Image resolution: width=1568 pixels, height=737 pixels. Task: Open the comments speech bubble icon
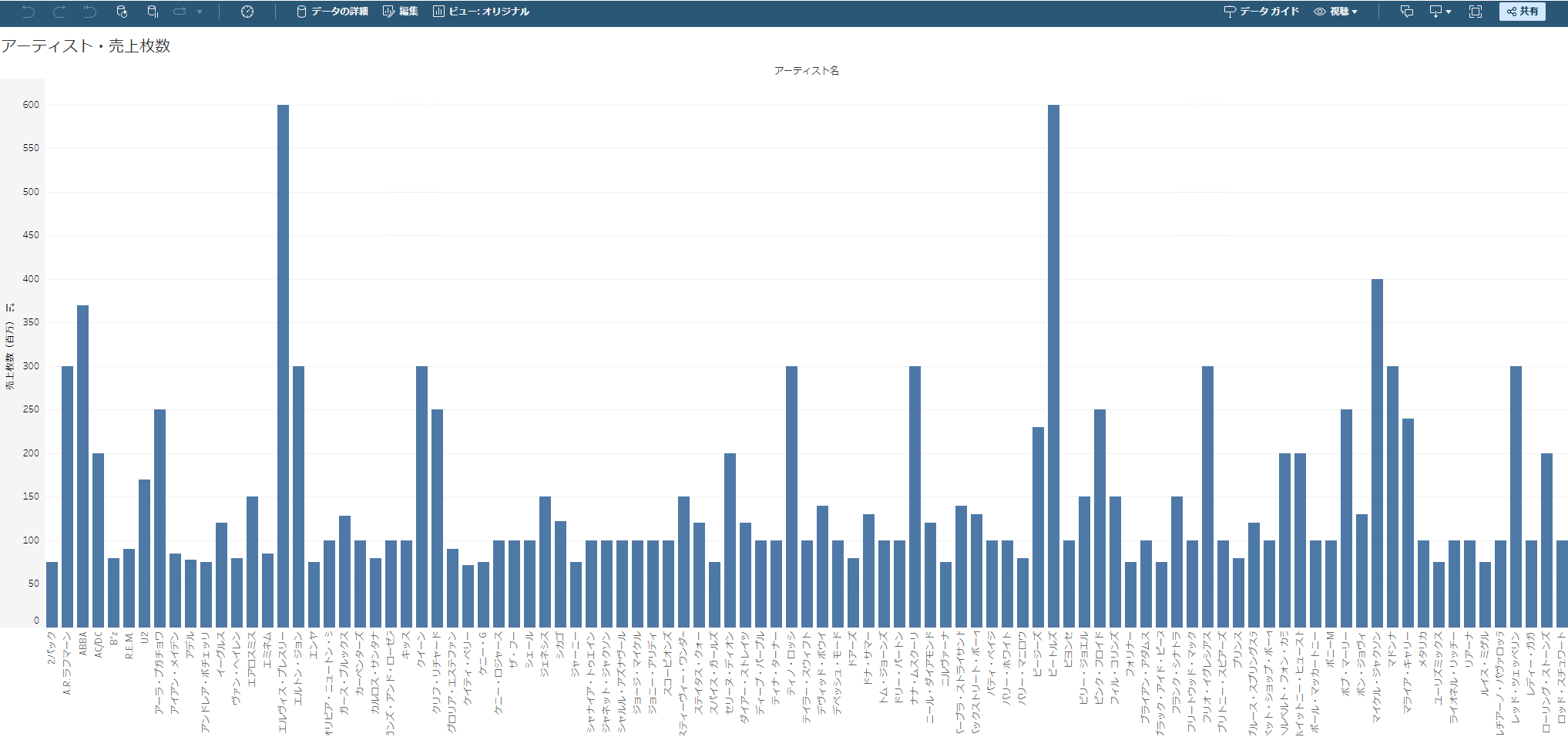point(1406,12)
